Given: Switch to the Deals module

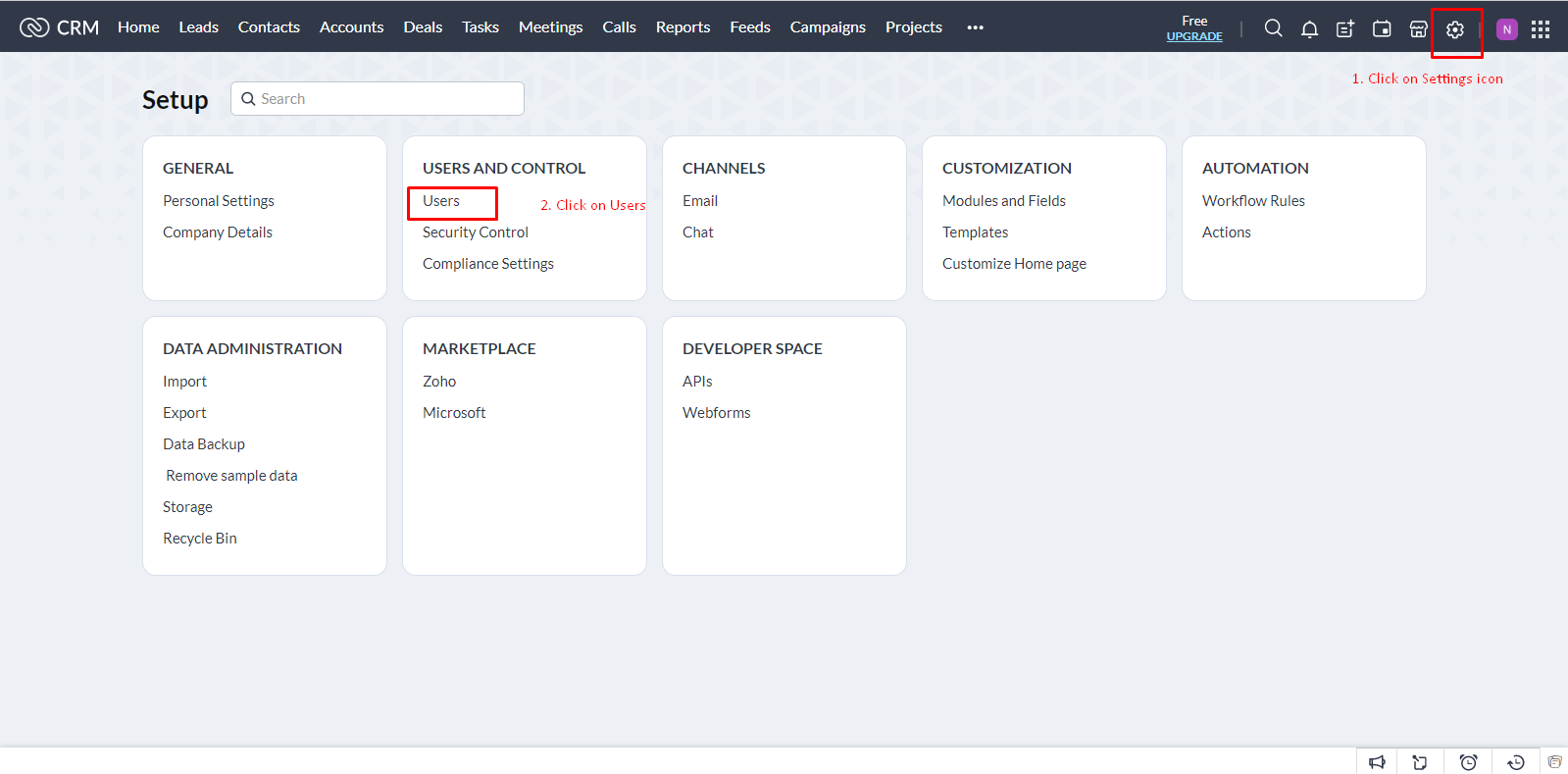Looking at the screenshot, I should (x=423, y=27).
